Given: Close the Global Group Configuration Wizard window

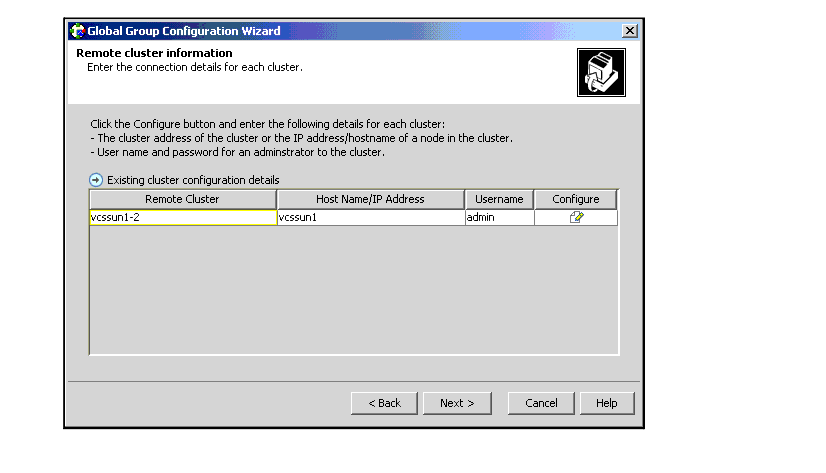Looking at the screenshot, I should click(x=629, y=31).
